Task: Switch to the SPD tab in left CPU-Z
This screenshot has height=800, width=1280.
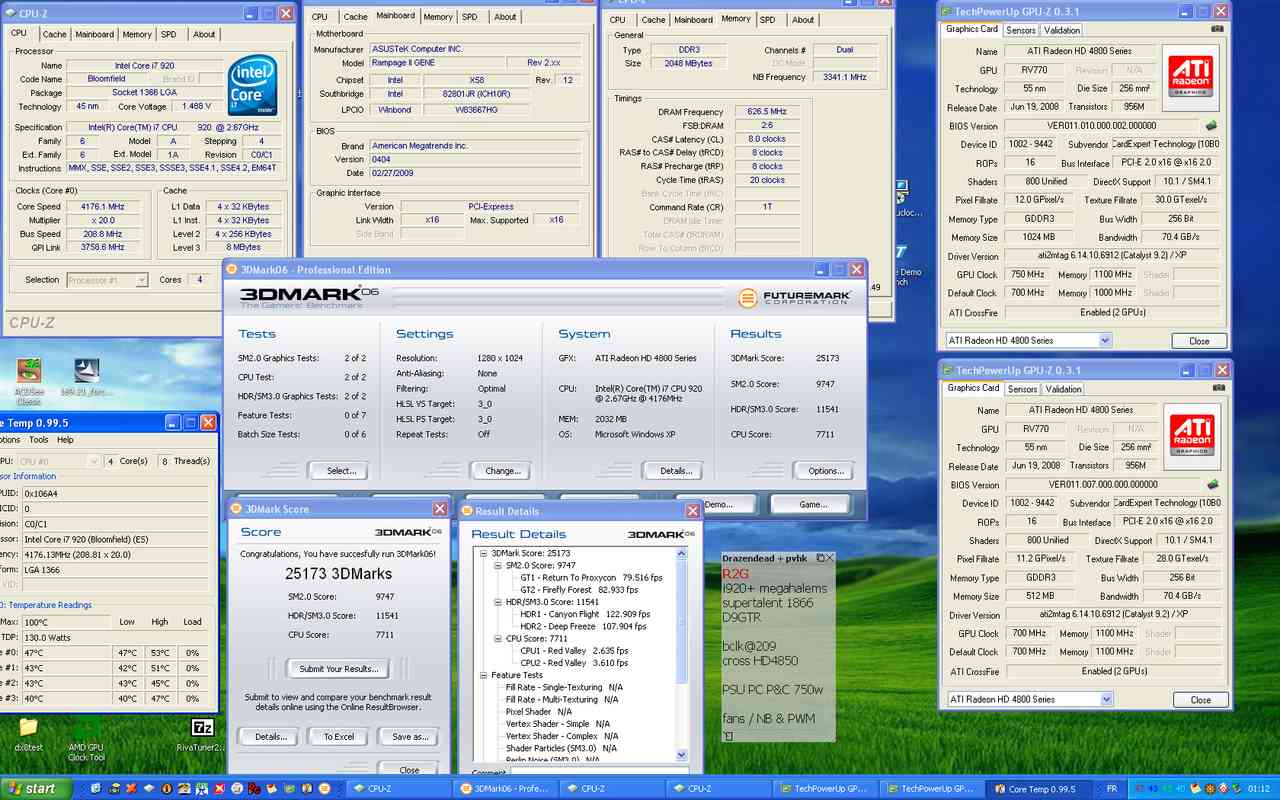Action: tap(169, 34)
